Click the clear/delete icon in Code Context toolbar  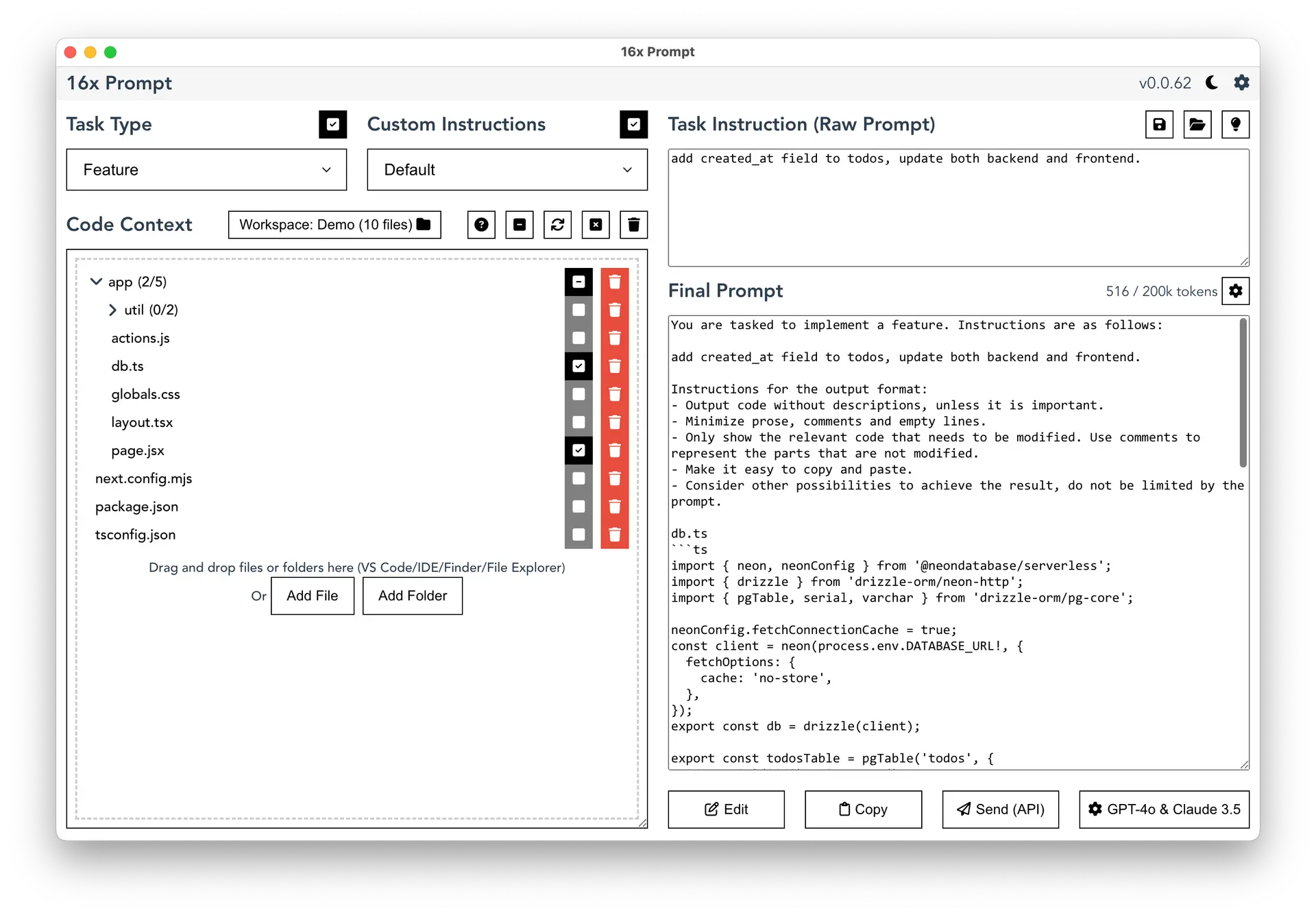click(x=635, y=225)
